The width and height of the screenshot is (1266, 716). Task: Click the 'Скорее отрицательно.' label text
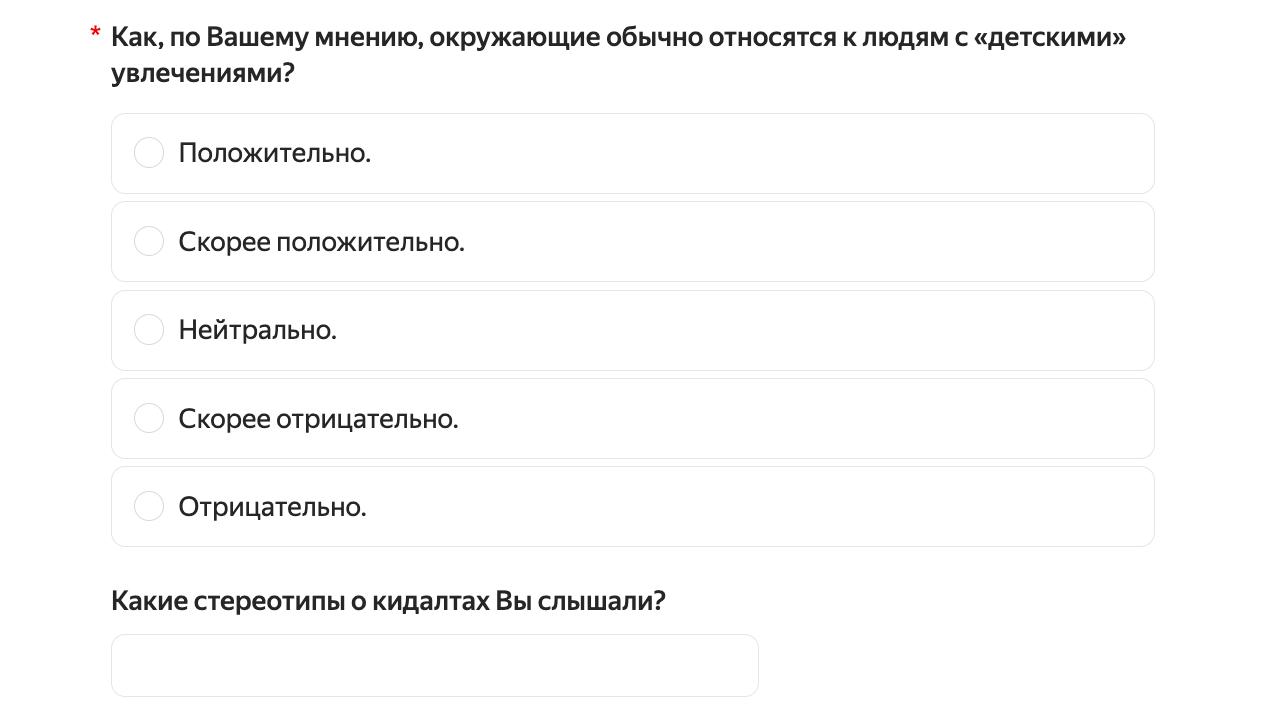(319, 419)
